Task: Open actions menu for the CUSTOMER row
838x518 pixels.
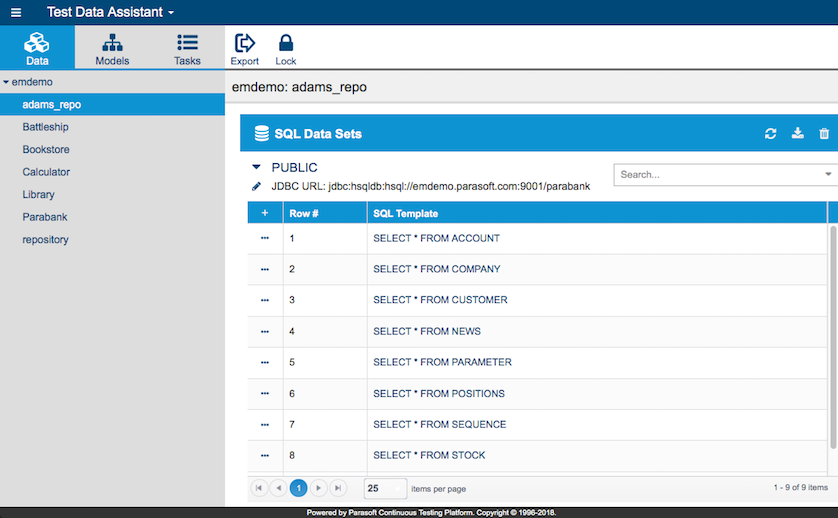Action: coord(265,300)
